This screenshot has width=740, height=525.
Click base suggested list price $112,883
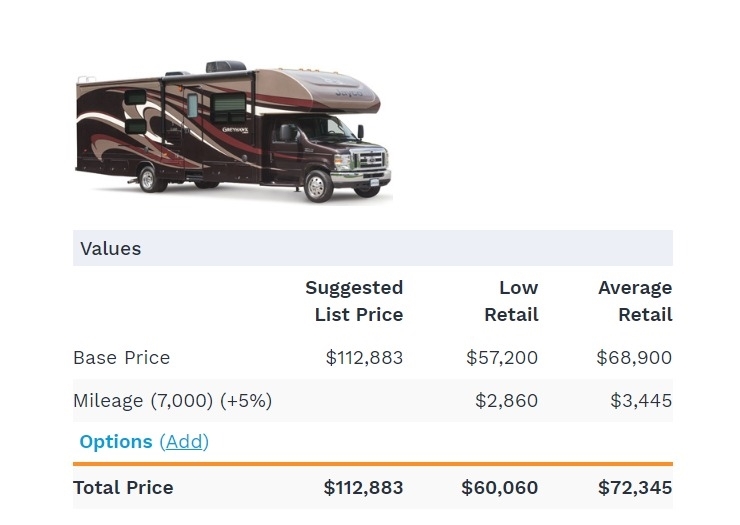coord(364,357)
